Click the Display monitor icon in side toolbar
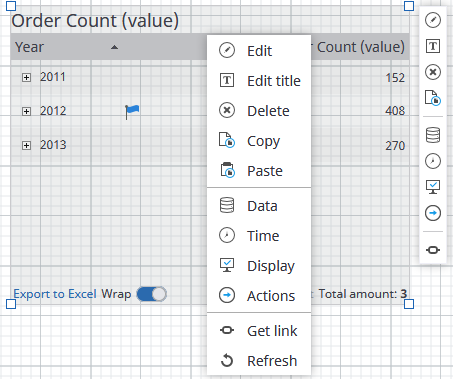453x379 pixels. coord(433,187)
